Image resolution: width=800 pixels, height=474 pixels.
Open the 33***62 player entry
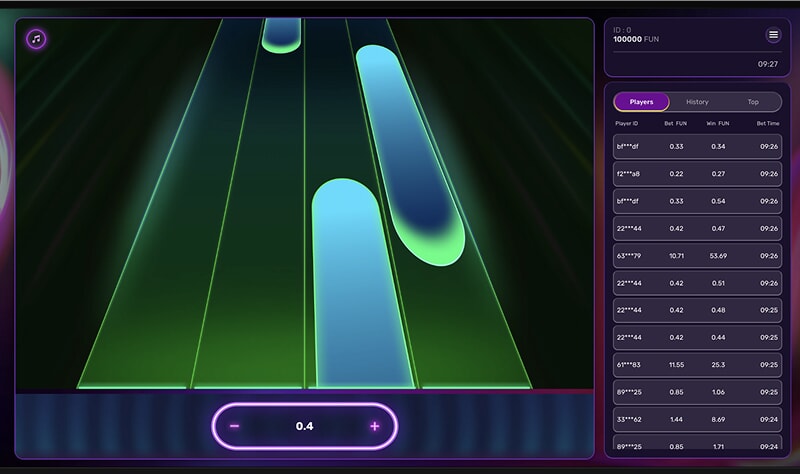(697, 420)
